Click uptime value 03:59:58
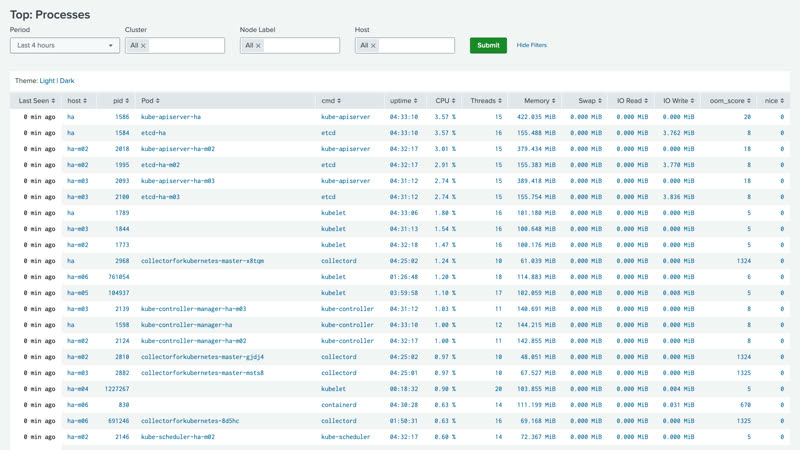Screen dimensions: 800x450 tap(404, 293)
